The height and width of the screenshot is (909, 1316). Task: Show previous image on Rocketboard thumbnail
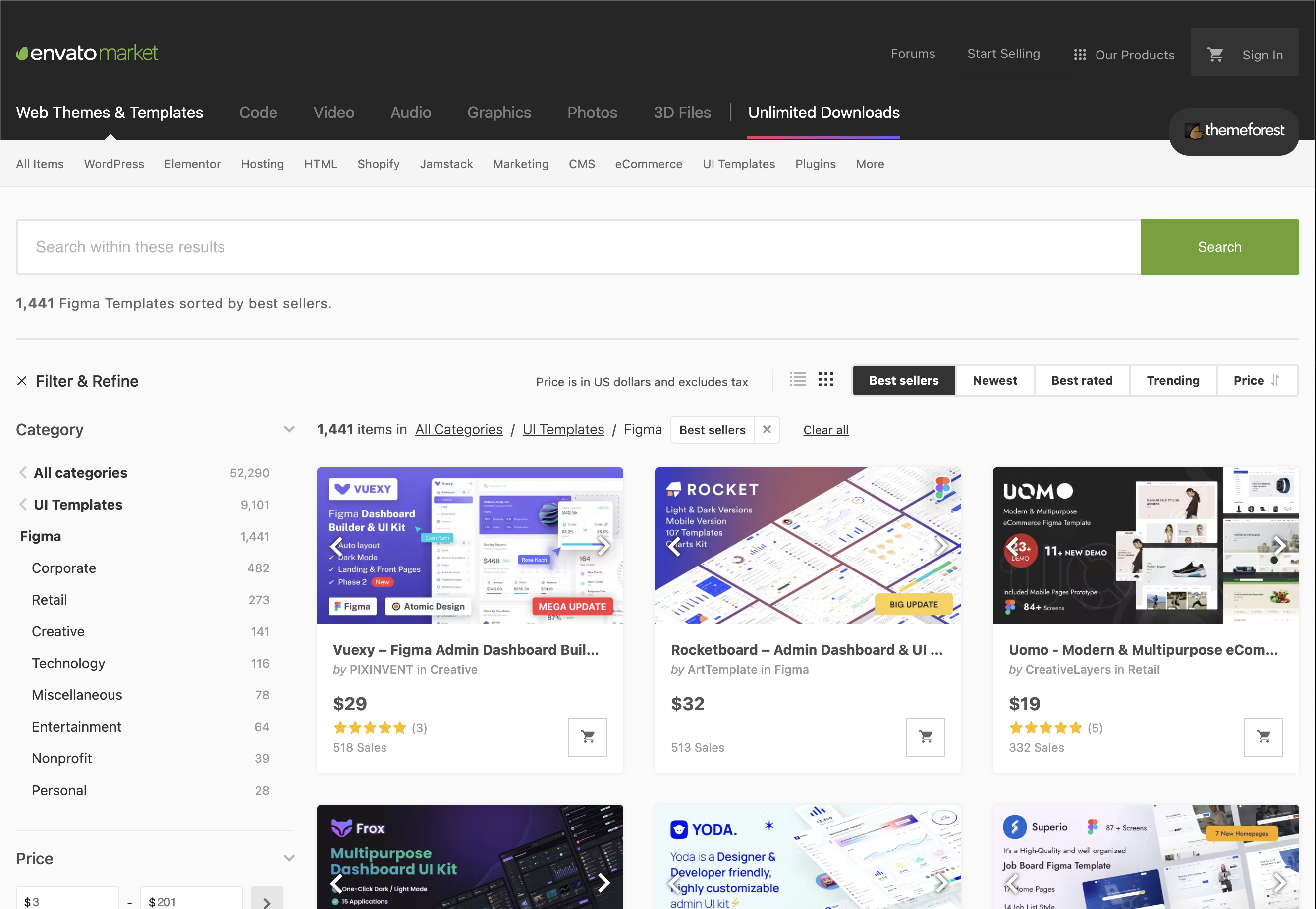(674, 546)
